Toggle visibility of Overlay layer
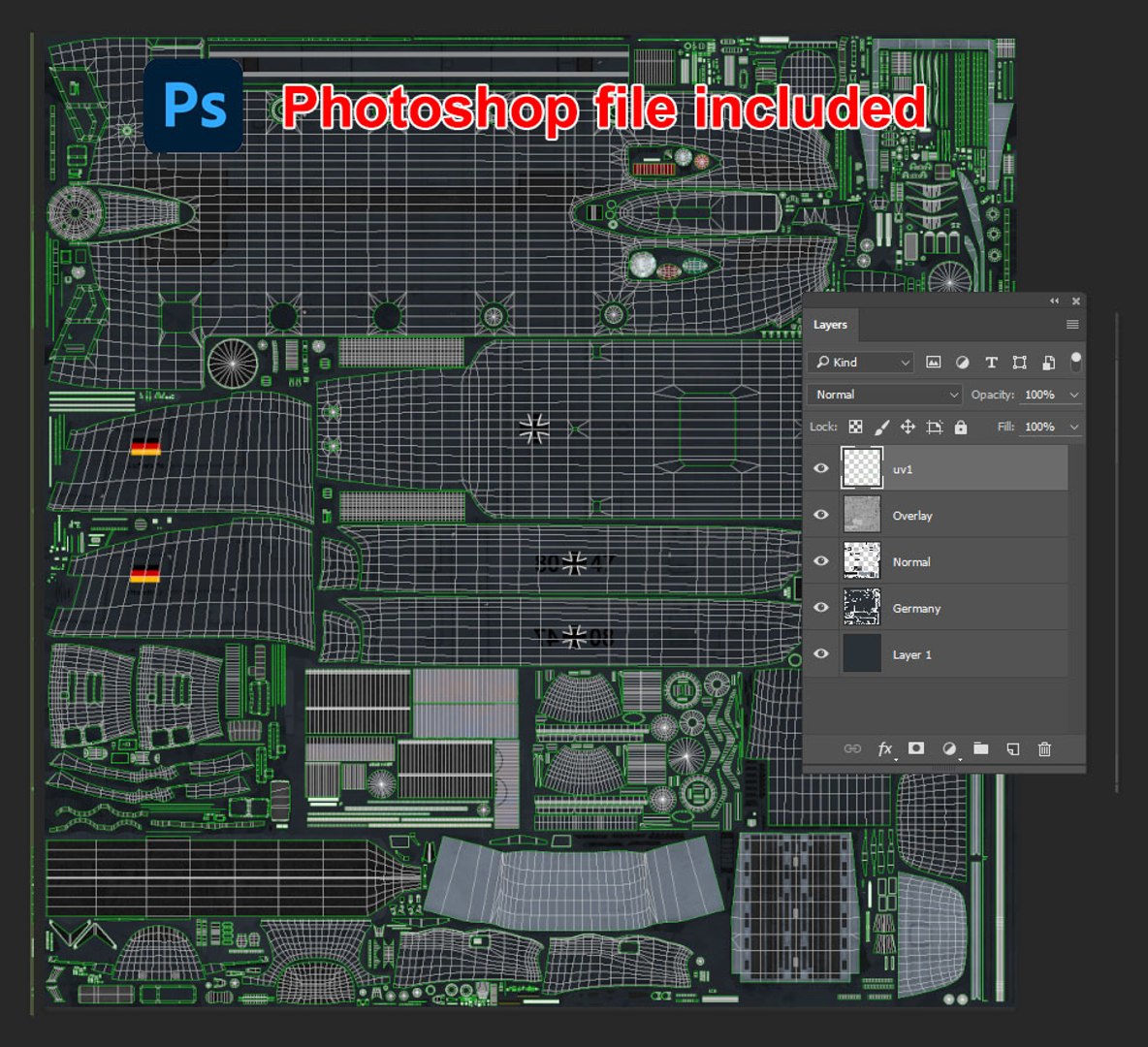 [820, 515]
